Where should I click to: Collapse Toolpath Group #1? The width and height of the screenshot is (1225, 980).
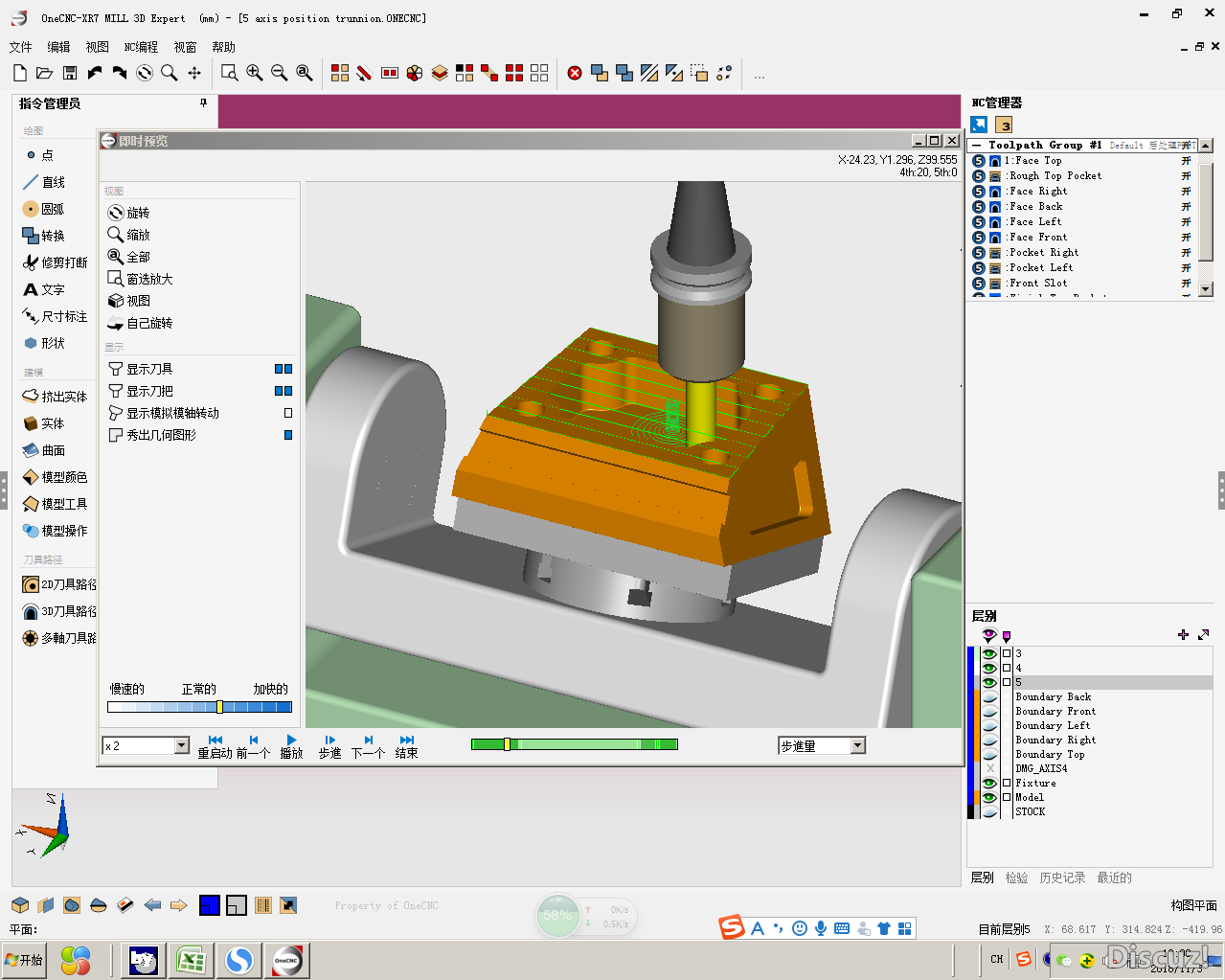coord(976,146)
